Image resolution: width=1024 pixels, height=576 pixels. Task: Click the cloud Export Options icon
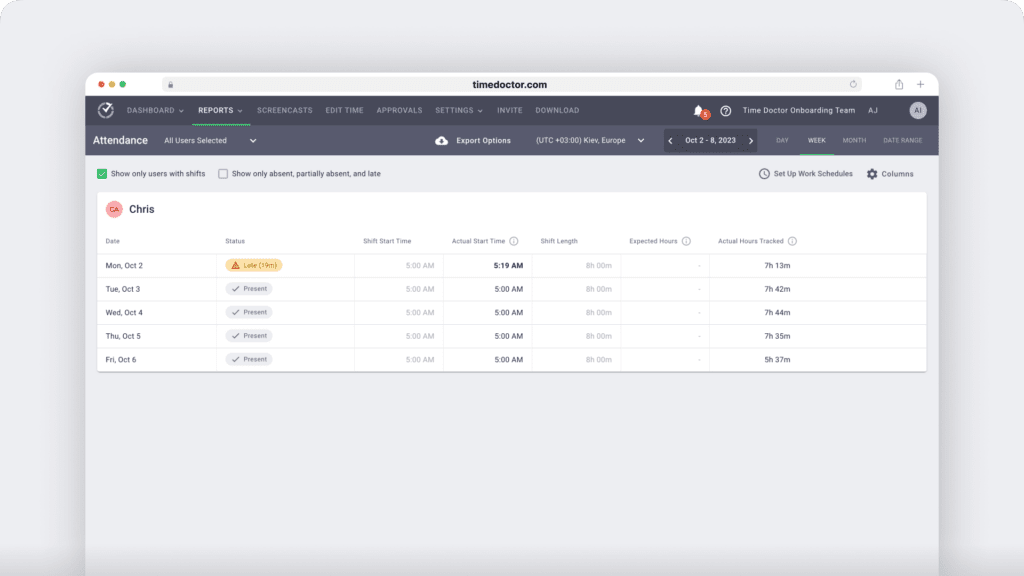tap(441, 141)
